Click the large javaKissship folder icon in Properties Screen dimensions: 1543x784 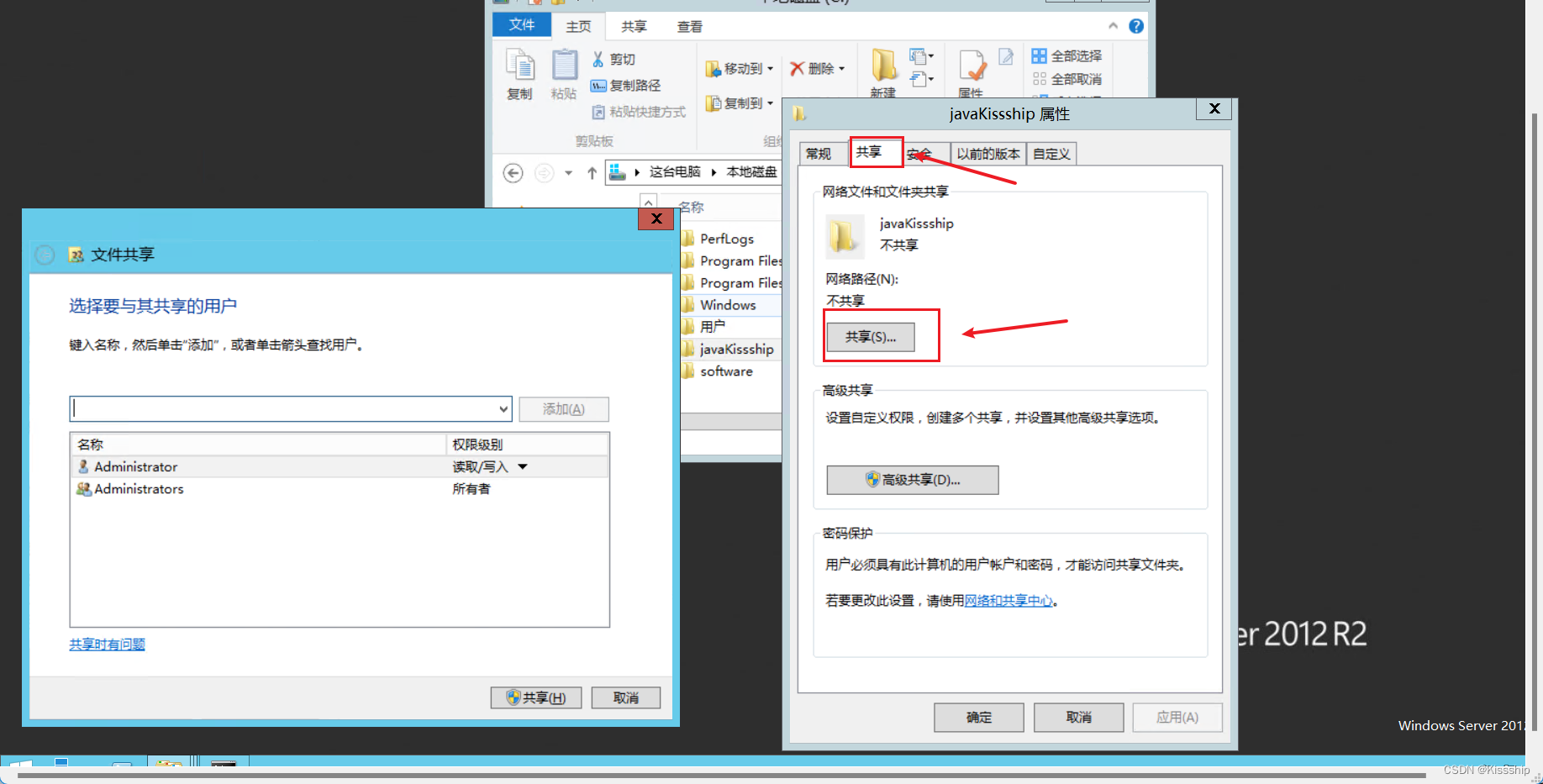click(844, 235)
